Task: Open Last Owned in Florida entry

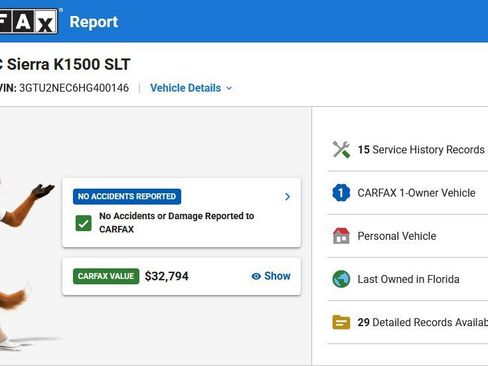Action: 408,279
